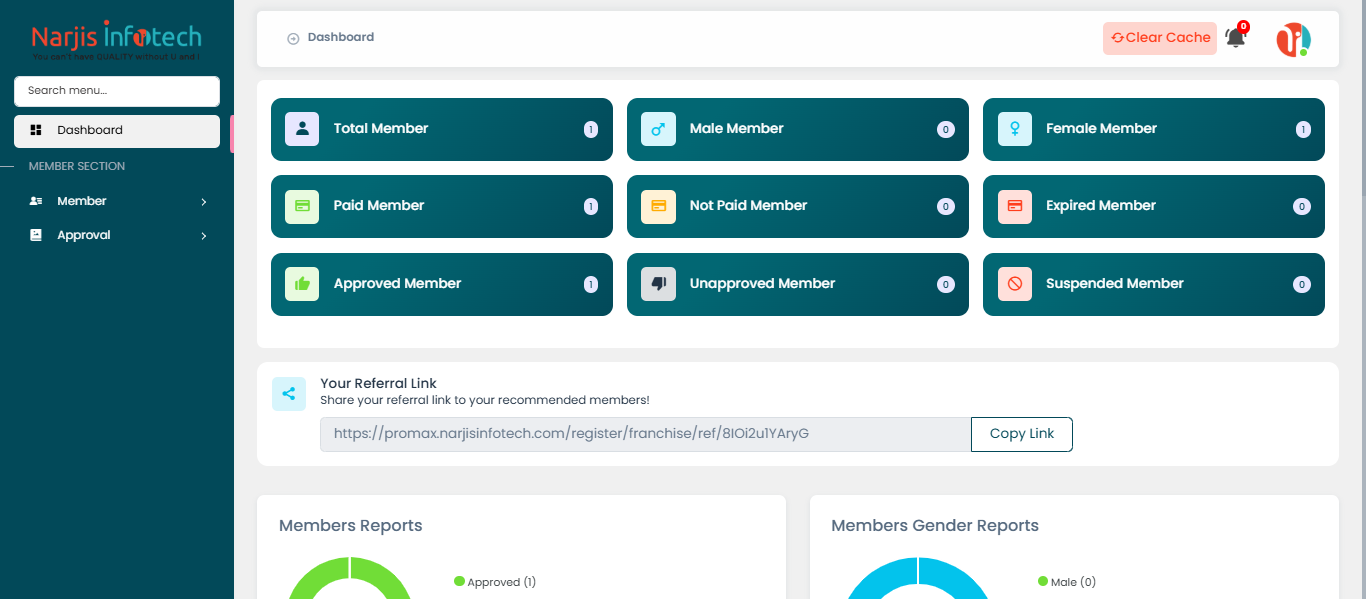Click the Approval sidebar icon

click(36, 235)
